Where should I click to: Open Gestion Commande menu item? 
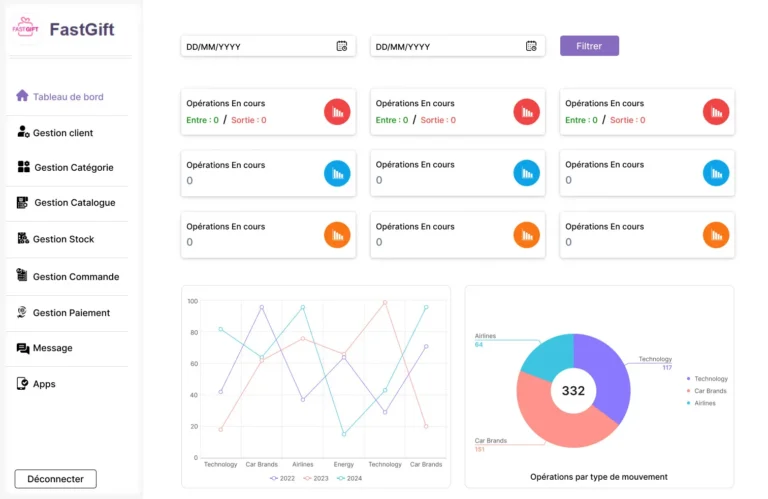(67, 277)
